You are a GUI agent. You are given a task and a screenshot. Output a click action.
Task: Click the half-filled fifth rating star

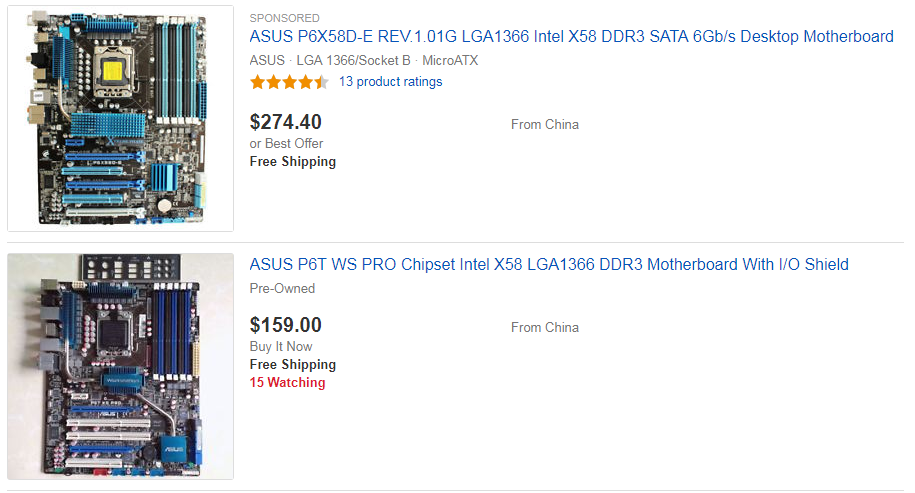click(x=321, y=82)
